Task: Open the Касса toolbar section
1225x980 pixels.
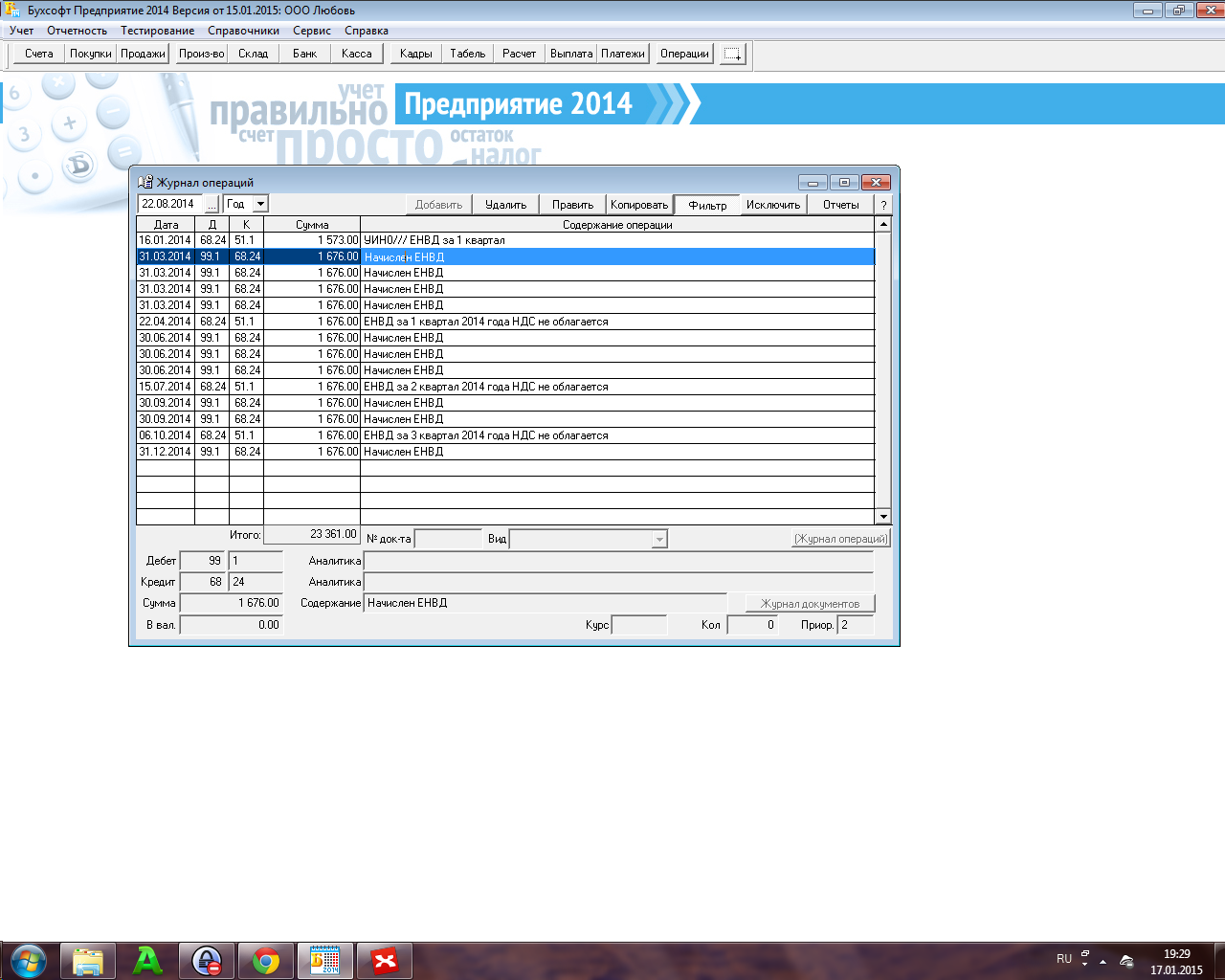Action: click(356, 54)
